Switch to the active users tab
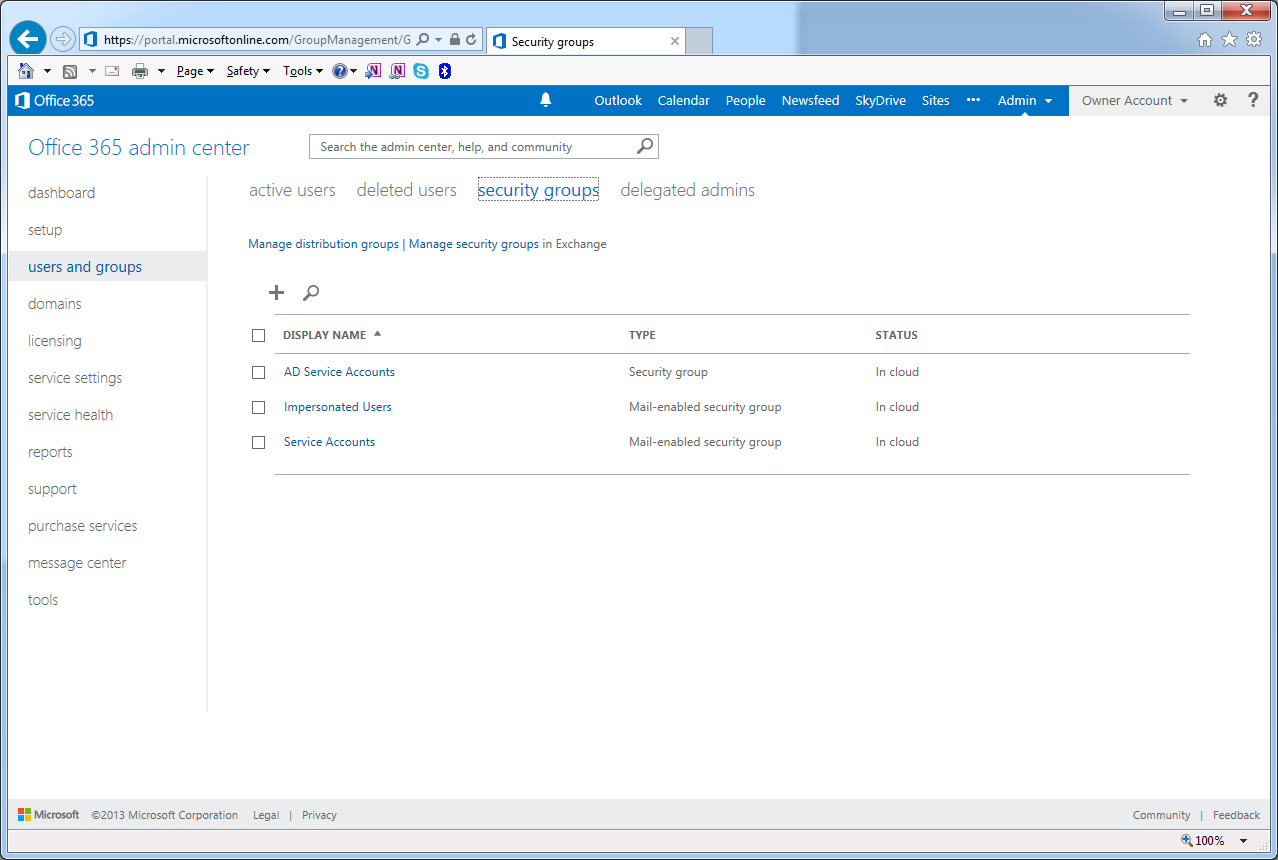Viewport: 1278px width, 860px height. [292, 190]
